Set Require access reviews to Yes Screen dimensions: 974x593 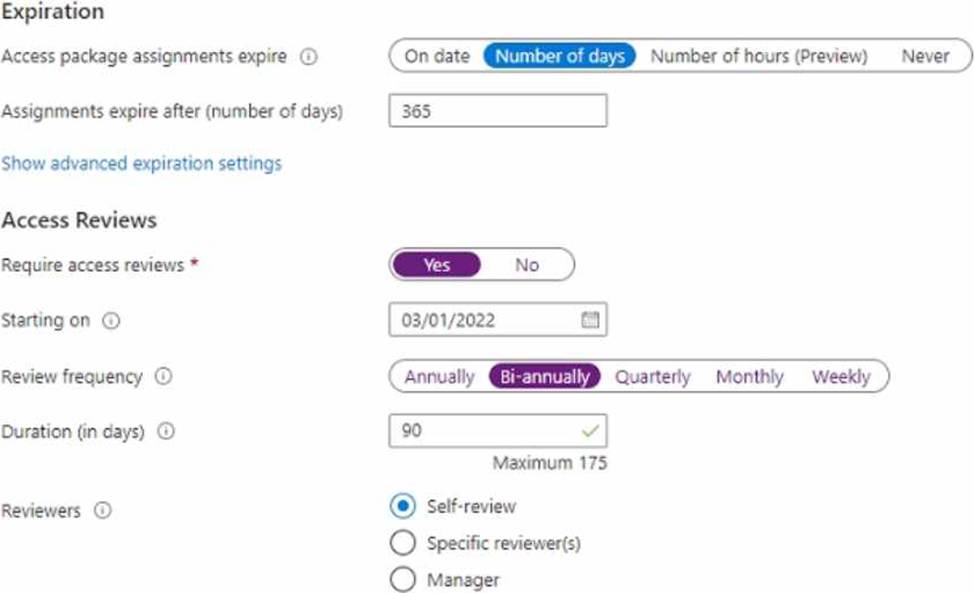[437, 265]
